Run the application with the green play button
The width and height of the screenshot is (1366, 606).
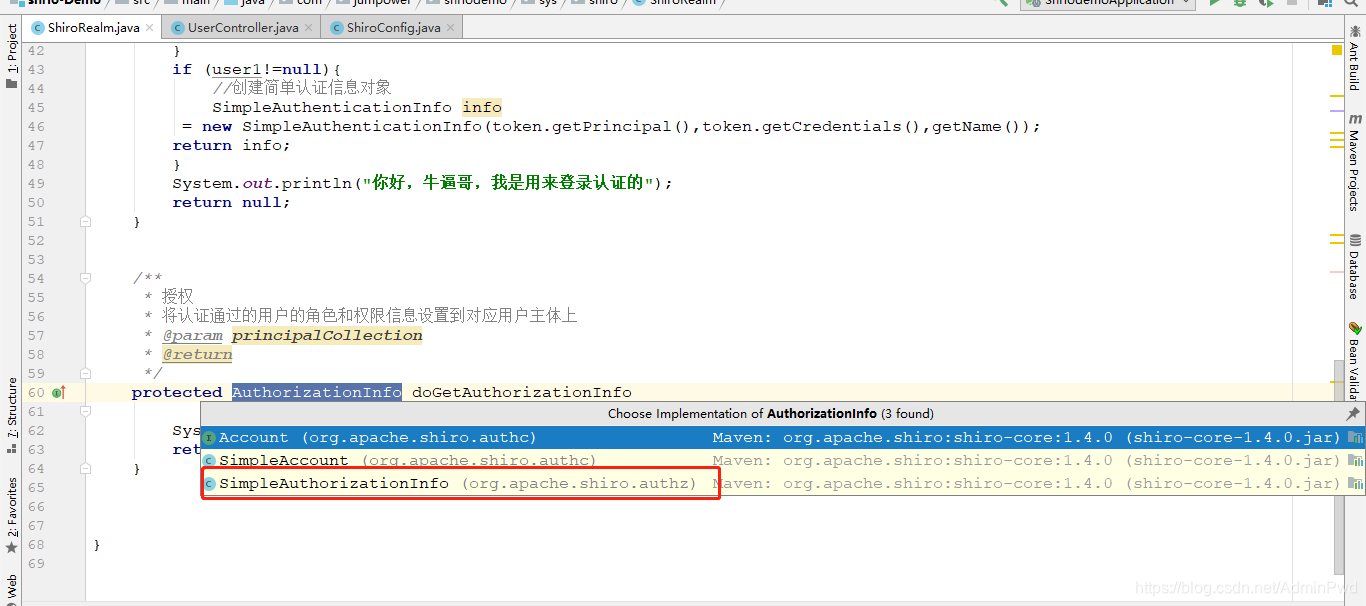pos(1215,4)
